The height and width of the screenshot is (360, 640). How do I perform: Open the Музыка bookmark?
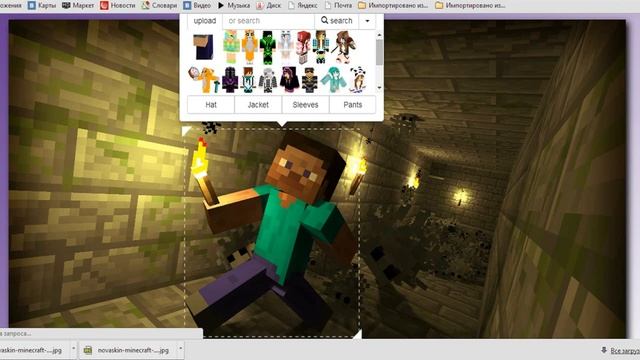point(234,5)
